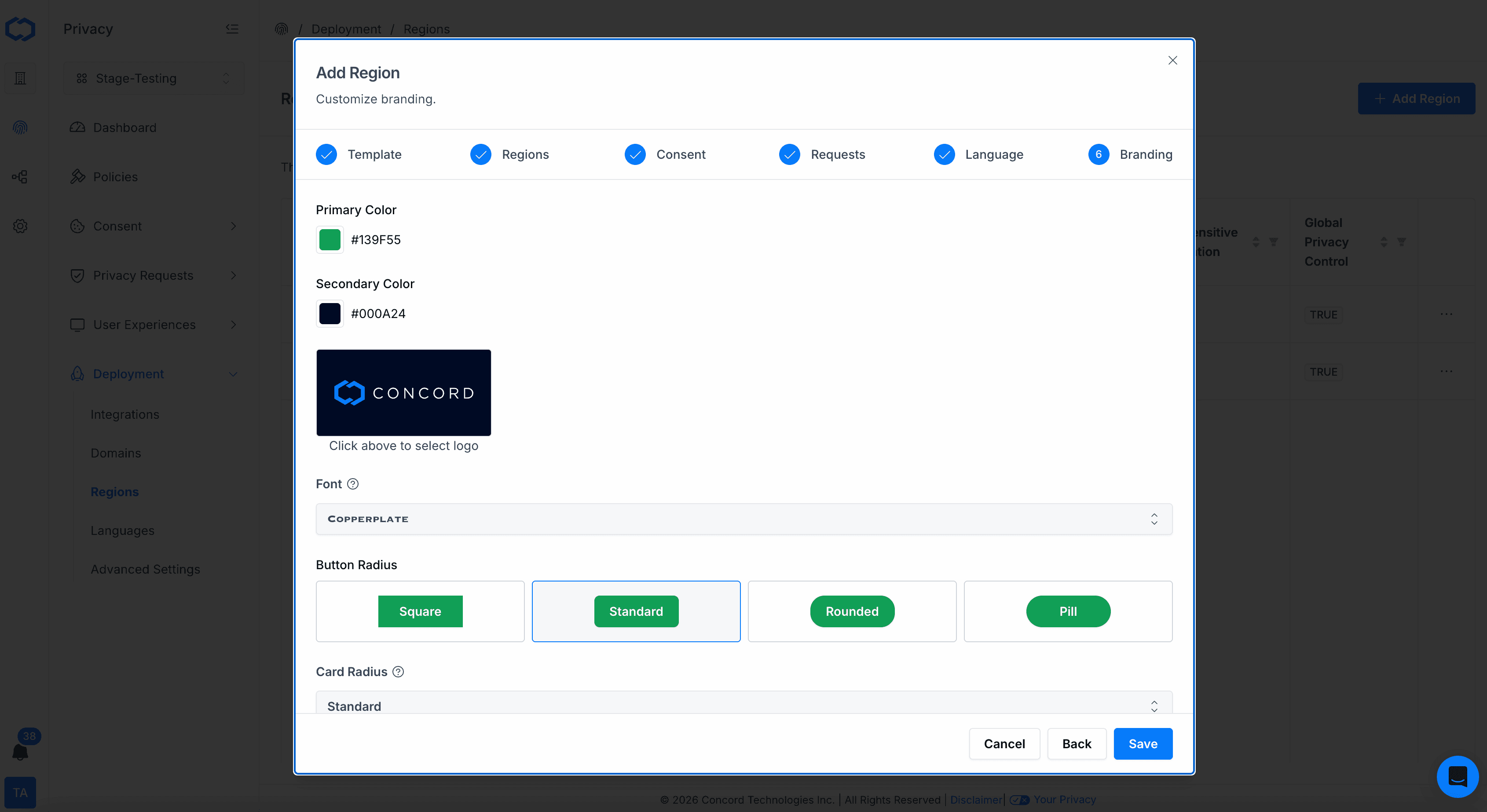The image size is (1487, 812).
Task: Click the Back button
Action: click(1076, 743)
